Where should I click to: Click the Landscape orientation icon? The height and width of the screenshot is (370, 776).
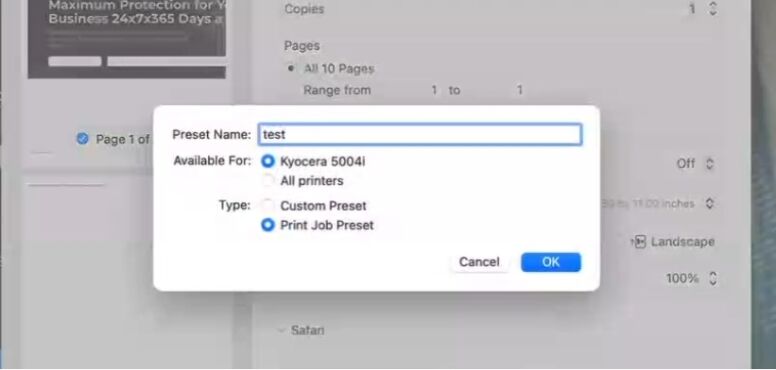tap(639, 242)
